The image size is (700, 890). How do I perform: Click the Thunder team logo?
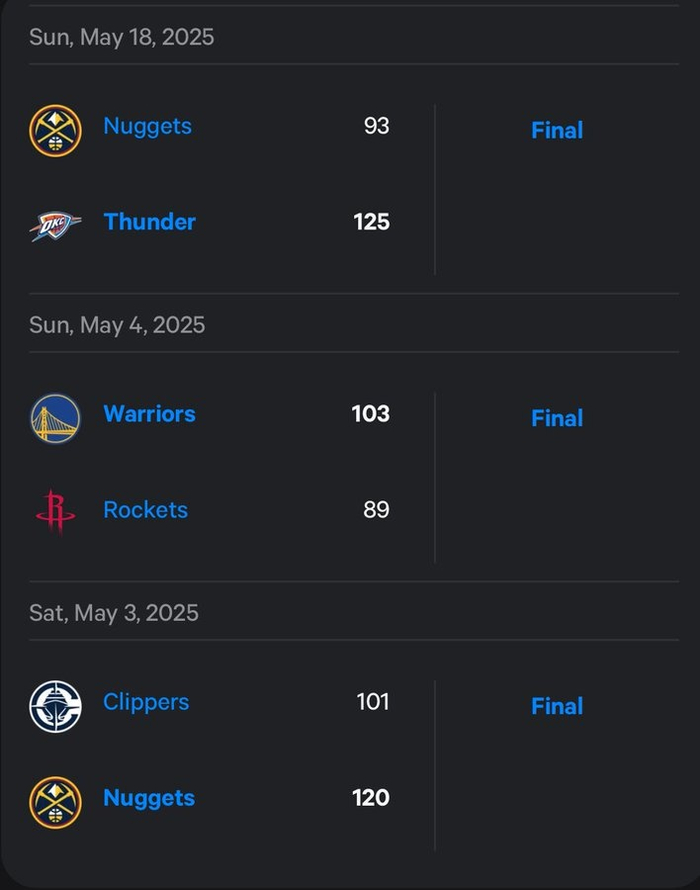coord(55,225)
